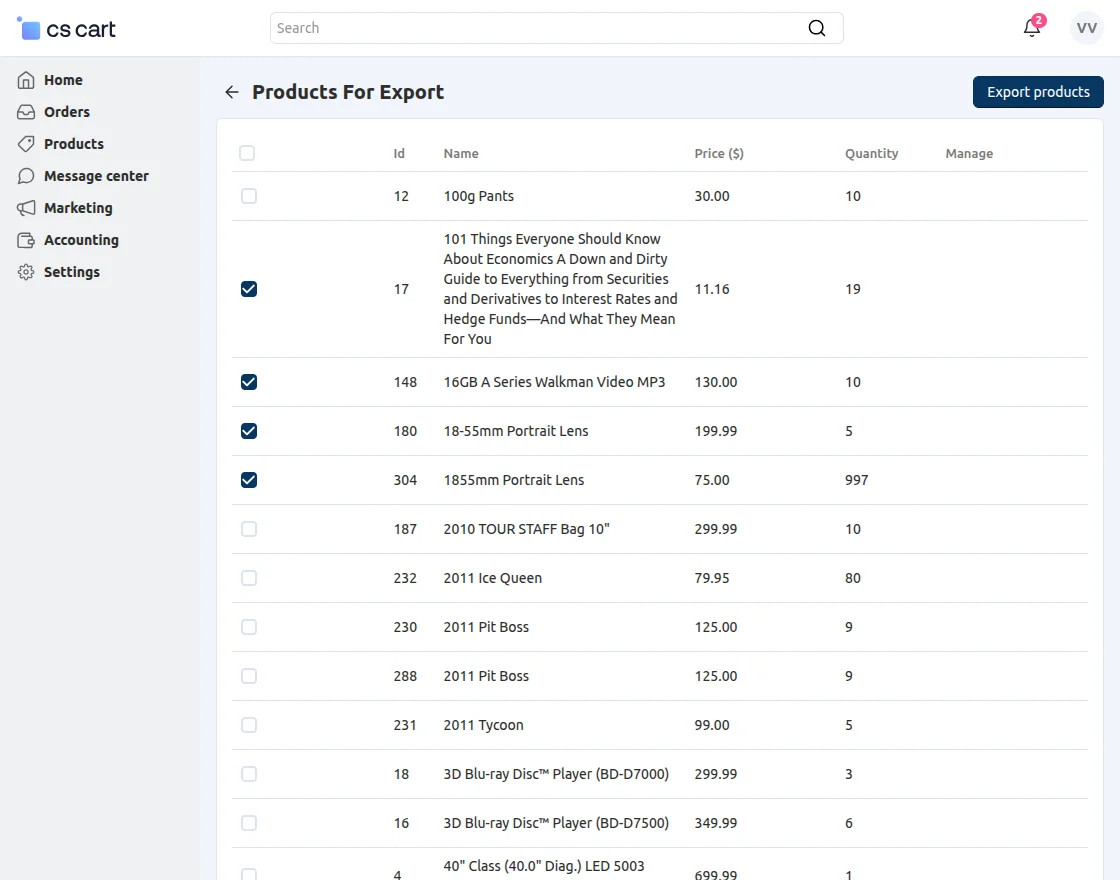
Task: Open the account menu from the VV avatar
Action: coord(1086,27)
